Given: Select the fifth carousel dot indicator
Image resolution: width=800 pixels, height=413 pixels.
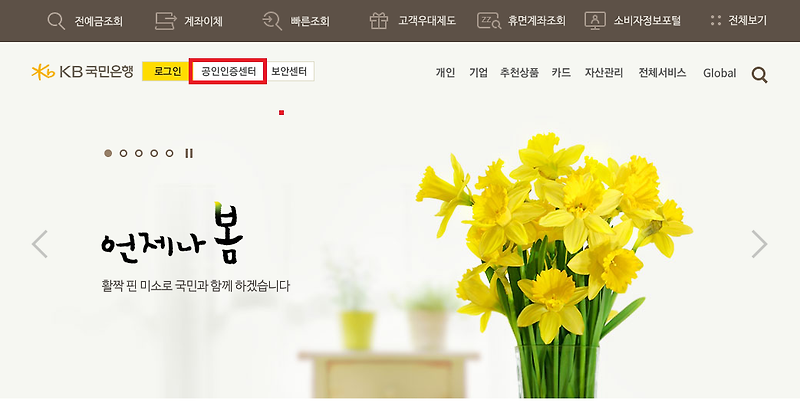Looking at the screenshot, I should 169,153.
